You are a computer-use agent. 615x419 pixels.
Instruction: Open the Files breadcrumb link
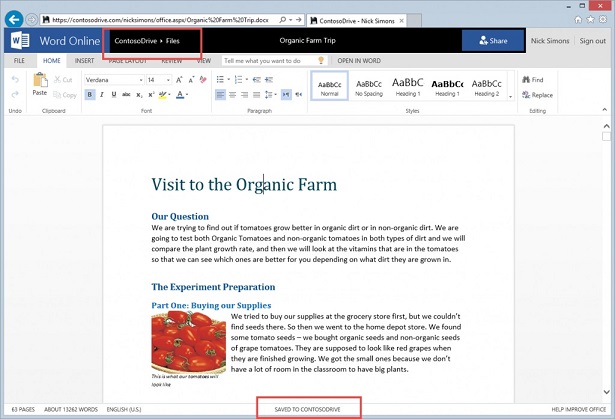pos(173,40)
